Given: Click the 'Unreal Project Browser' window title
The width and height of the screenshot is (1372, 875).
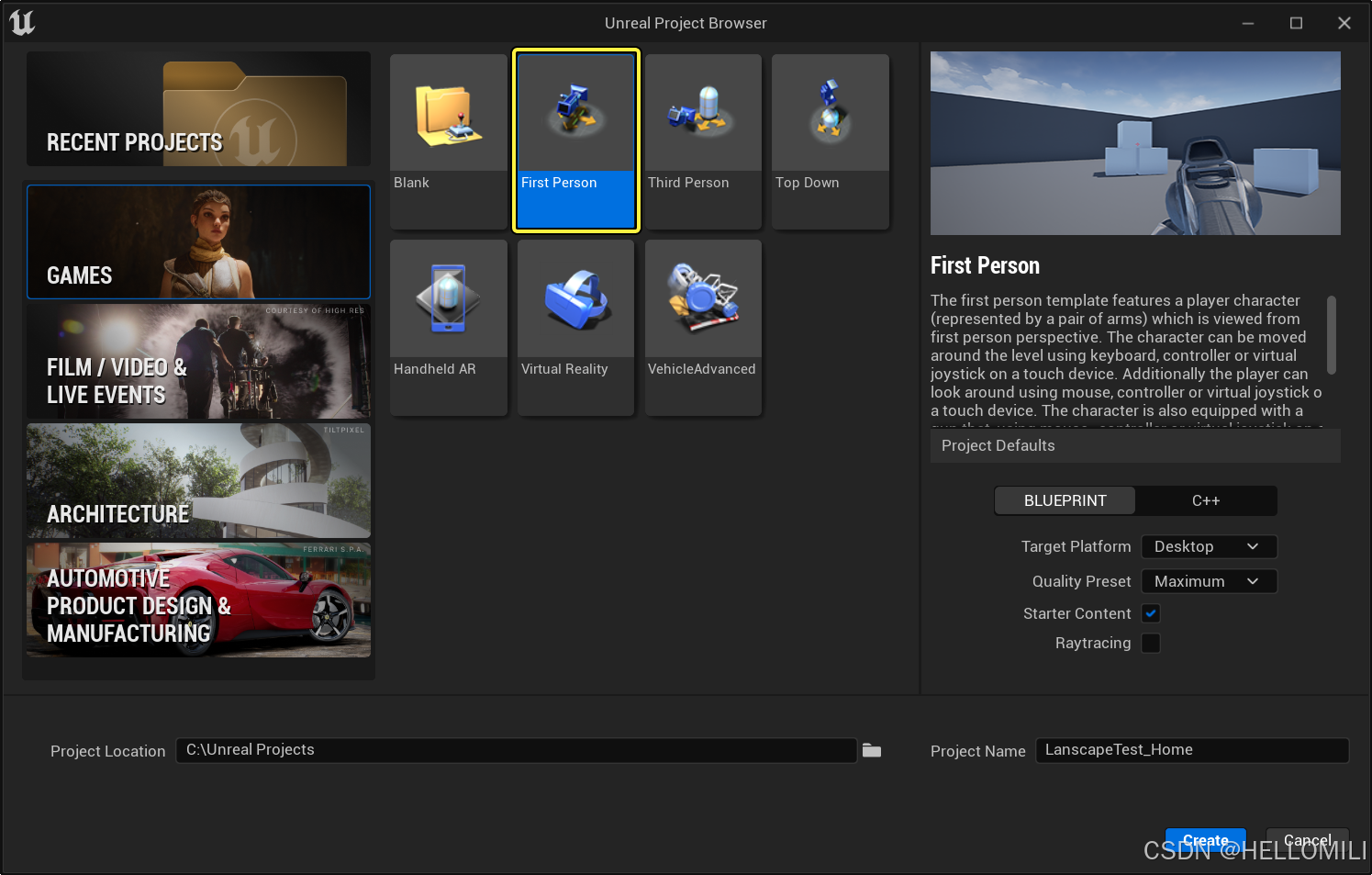Looking at the screenshot, I should [686, 23].
